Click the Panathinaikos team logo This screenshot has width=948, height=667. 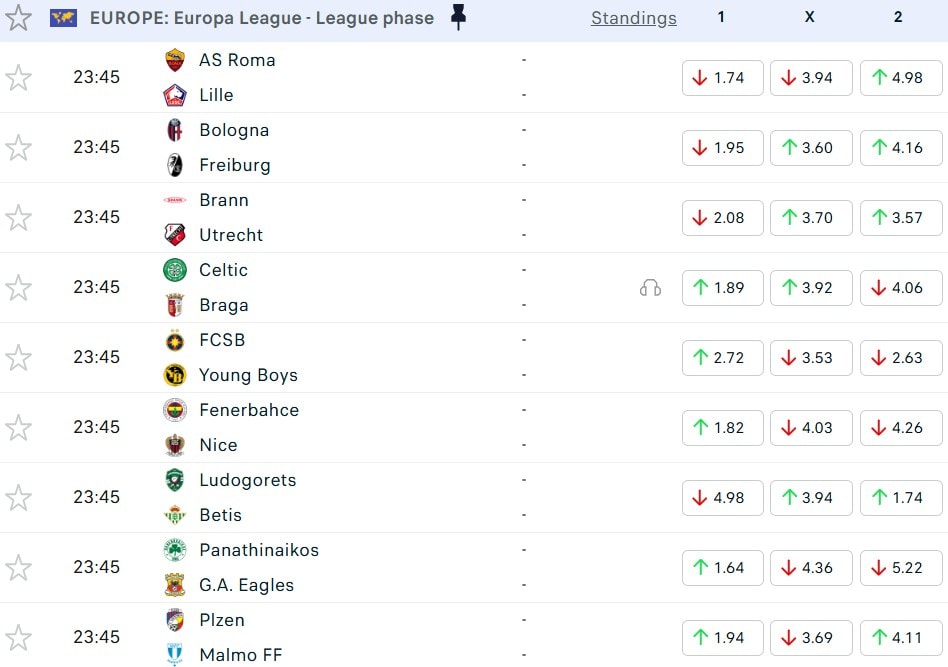click(175, 550)
